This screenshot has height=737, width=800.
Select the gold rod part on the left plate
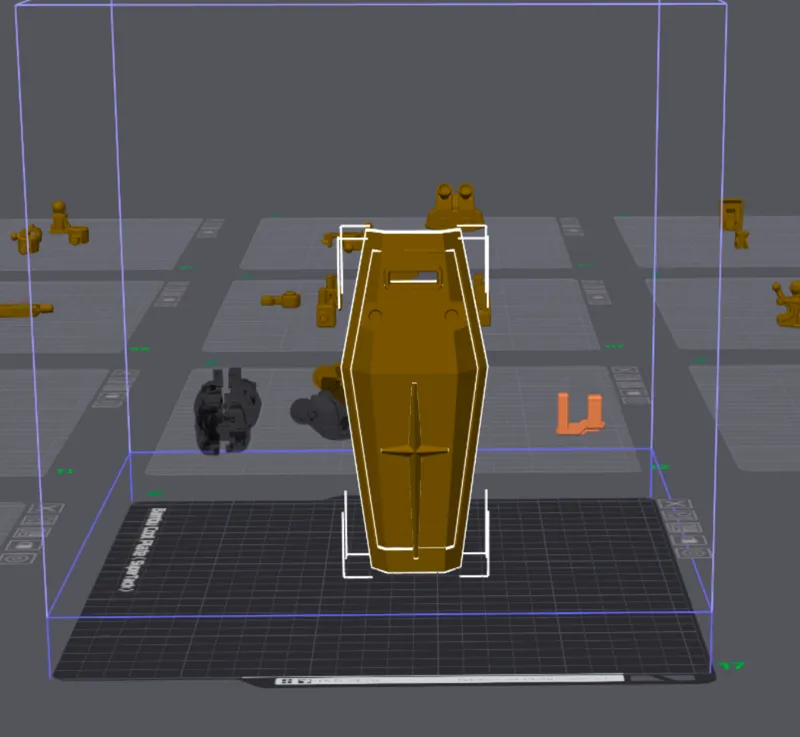(26, 310)
